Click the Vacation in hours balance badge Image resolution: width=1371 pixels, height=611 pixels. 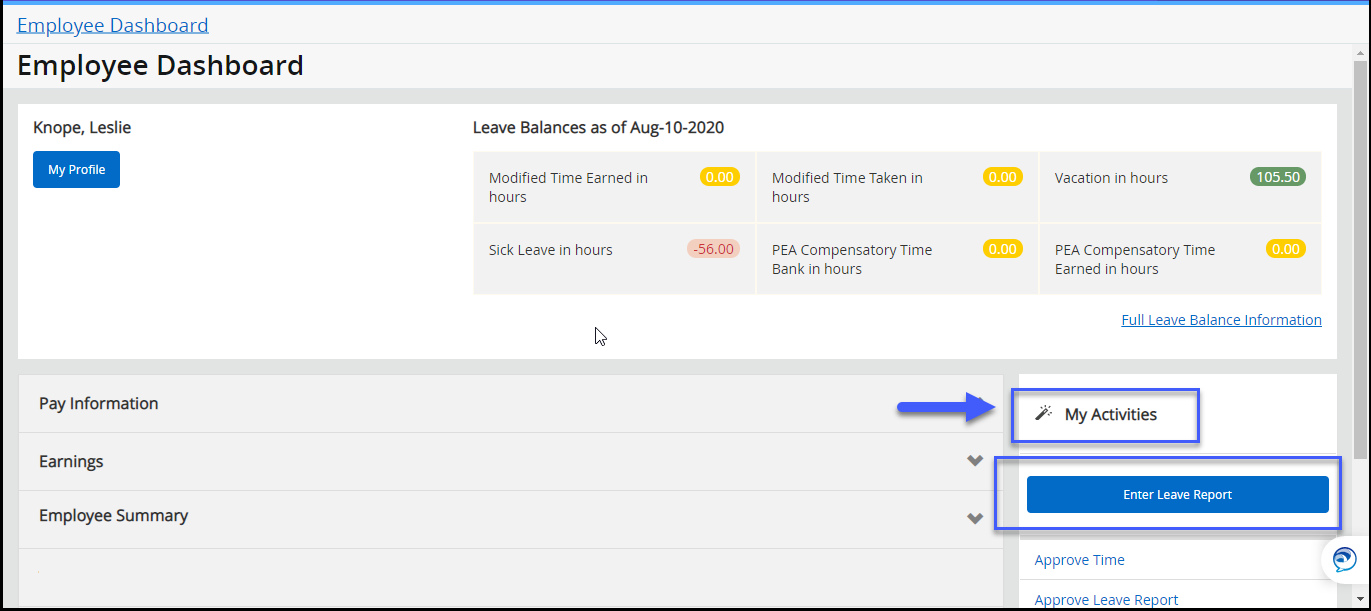[1277, 176]
